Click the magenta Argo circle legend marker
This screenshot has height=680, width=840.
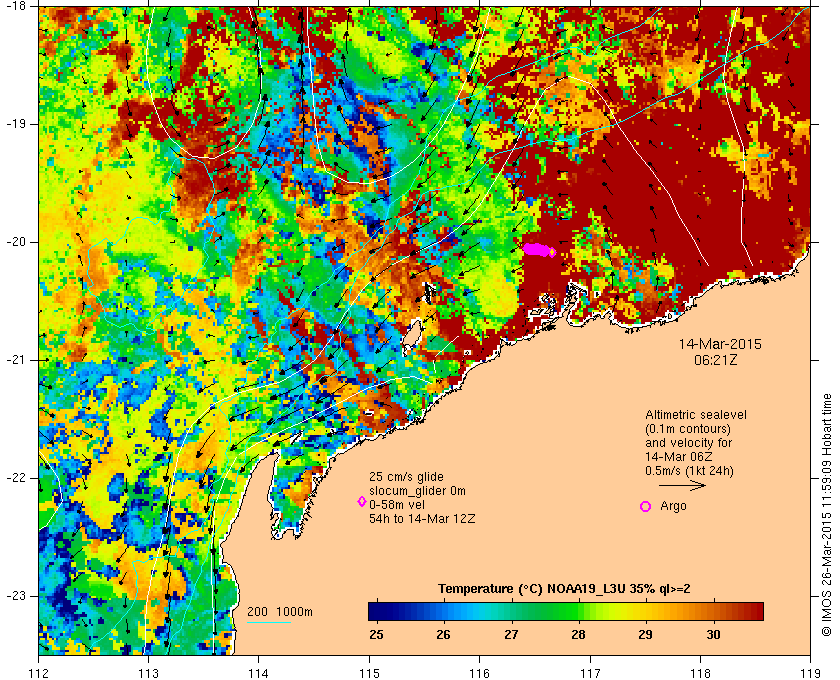point(646,506)
